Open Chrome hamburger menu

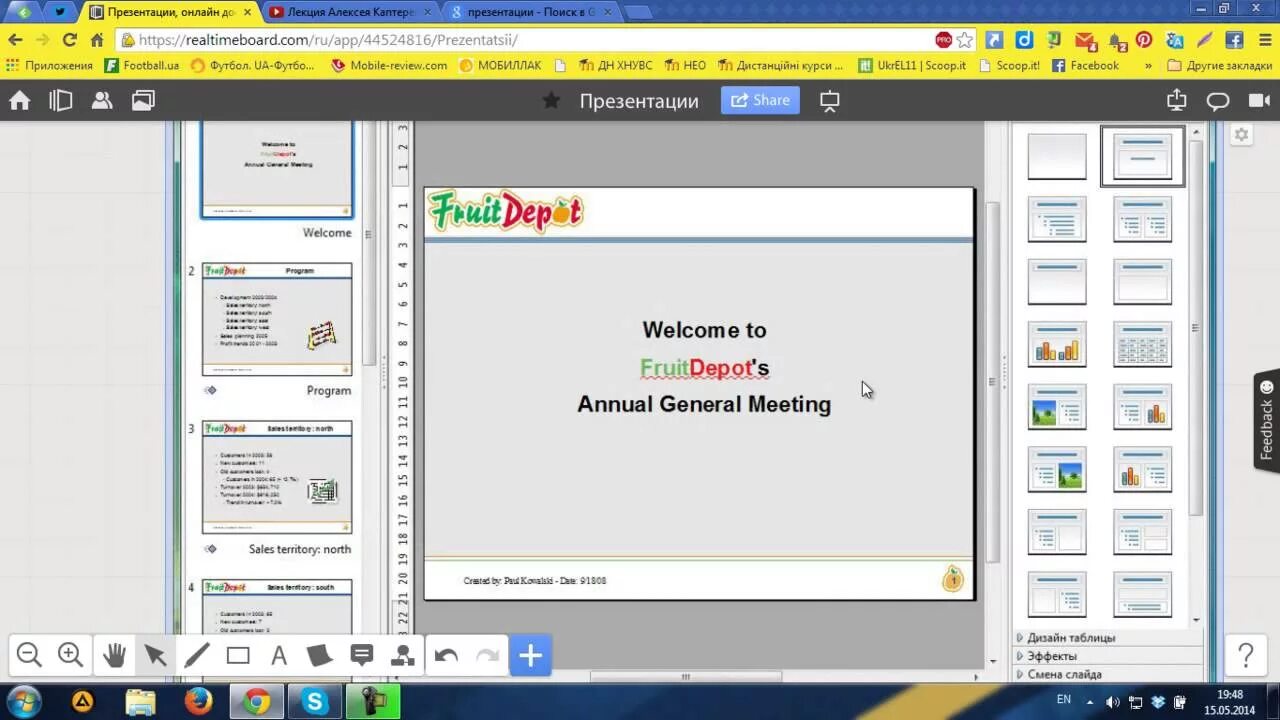tap(1264, 40)
